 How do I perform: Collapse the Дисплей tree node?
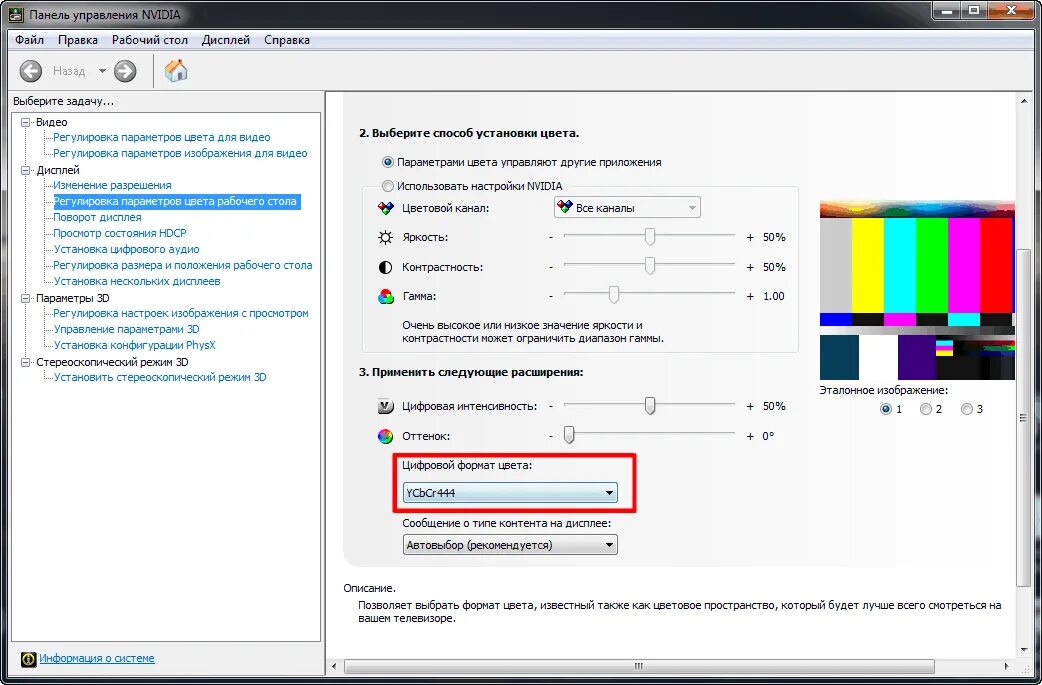pos(26,170)
